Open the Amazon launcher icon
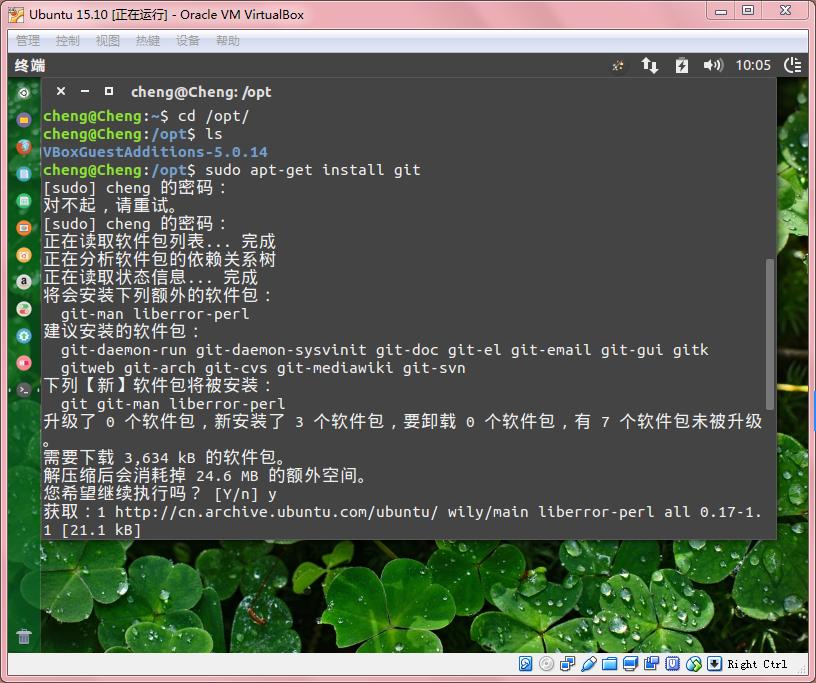 24,282
